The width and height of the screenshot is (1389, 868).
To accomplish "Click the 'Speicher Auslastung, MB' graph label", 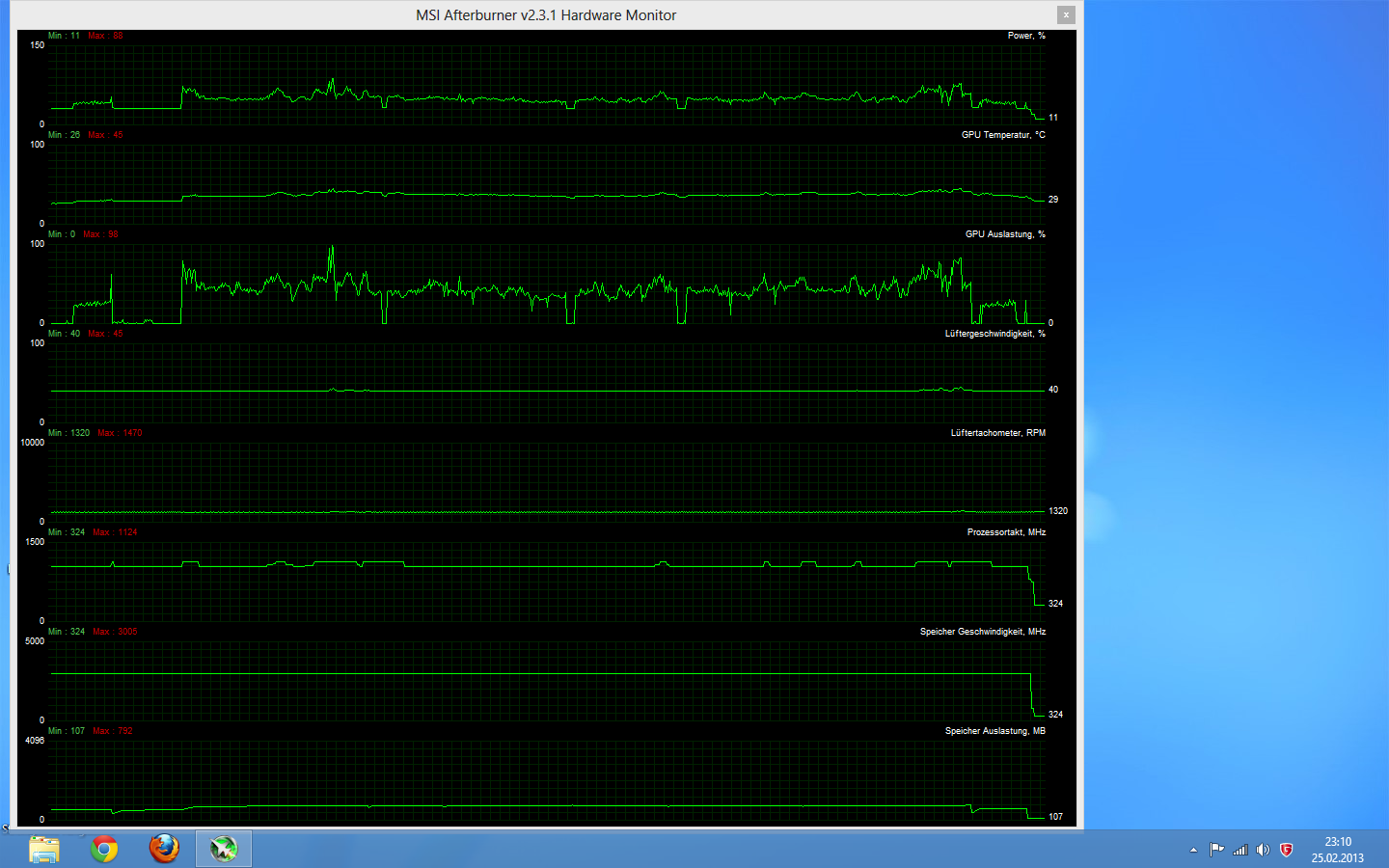I will coord(995,731).
